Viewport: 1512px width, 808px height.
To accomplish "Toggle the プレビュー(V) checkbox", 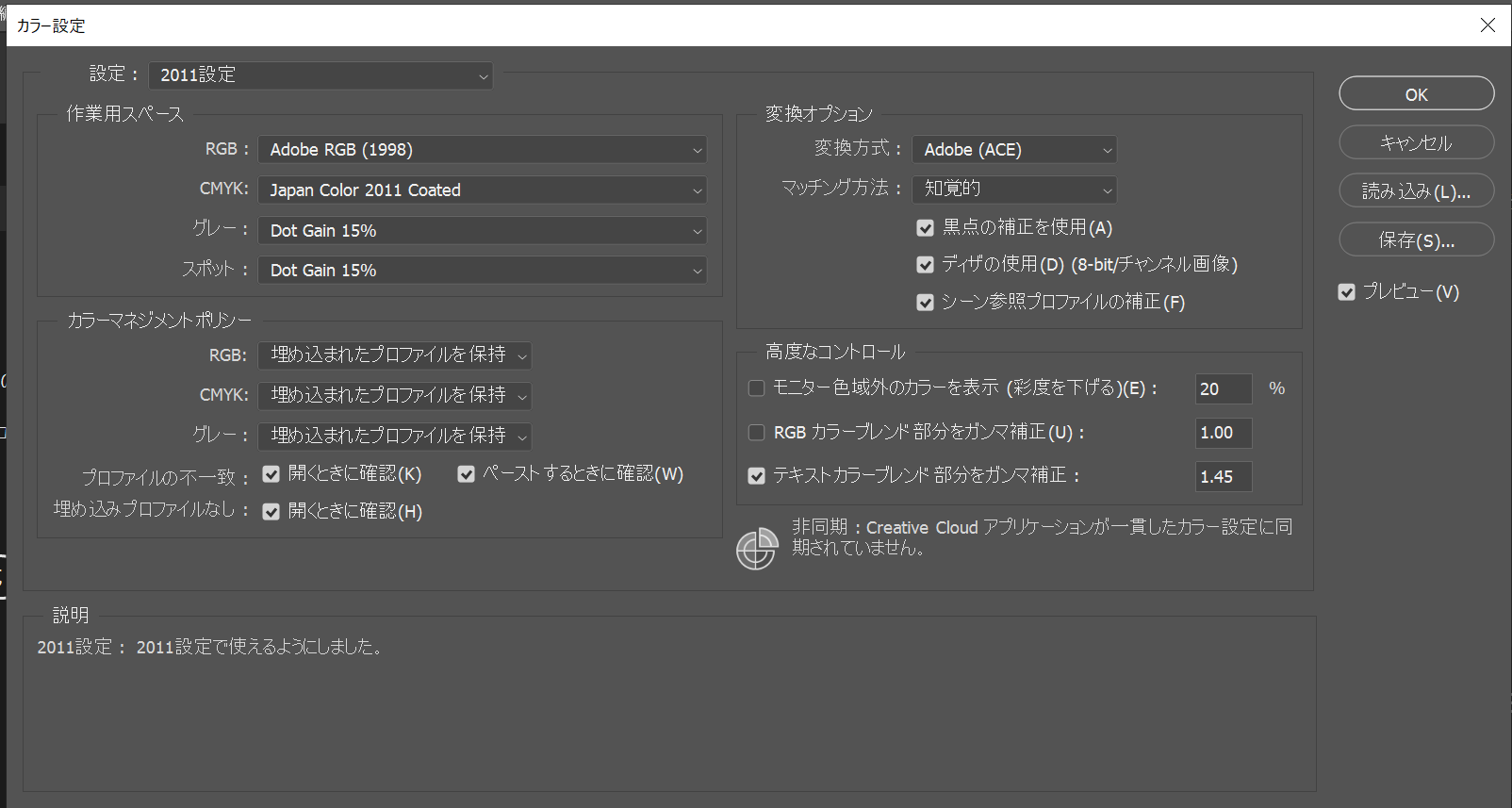I will 1347,292.
